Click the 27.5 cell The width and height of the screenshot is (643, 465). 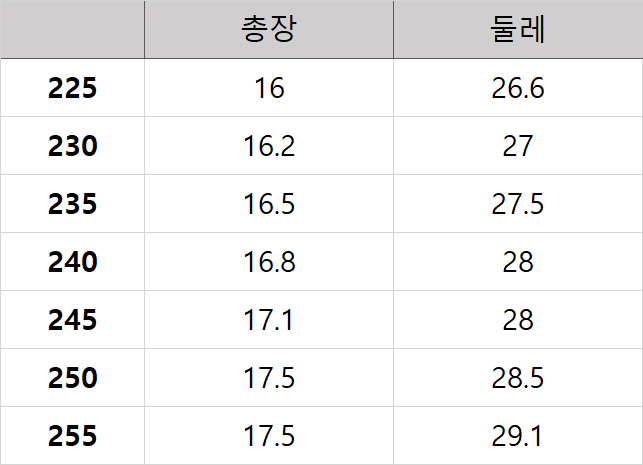(518, 204)
